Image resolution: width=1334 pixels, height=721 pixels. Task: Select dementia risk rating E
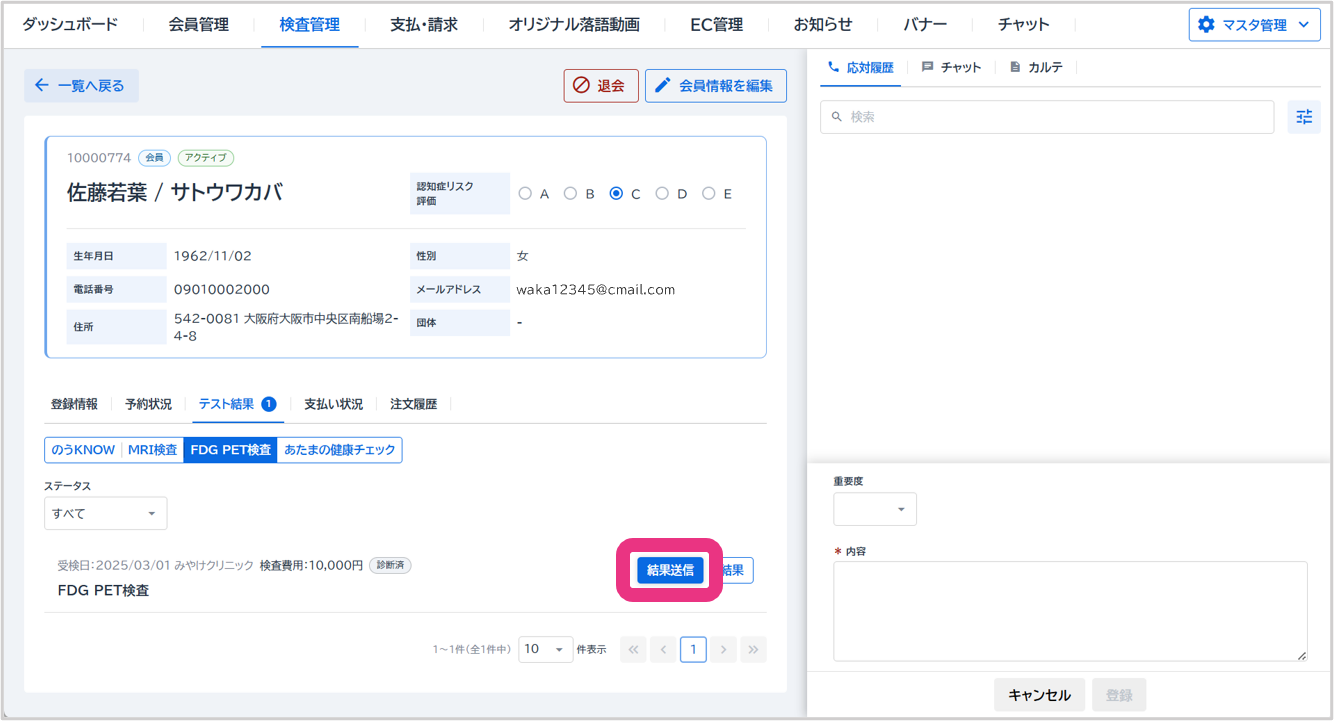click(708, 194)
